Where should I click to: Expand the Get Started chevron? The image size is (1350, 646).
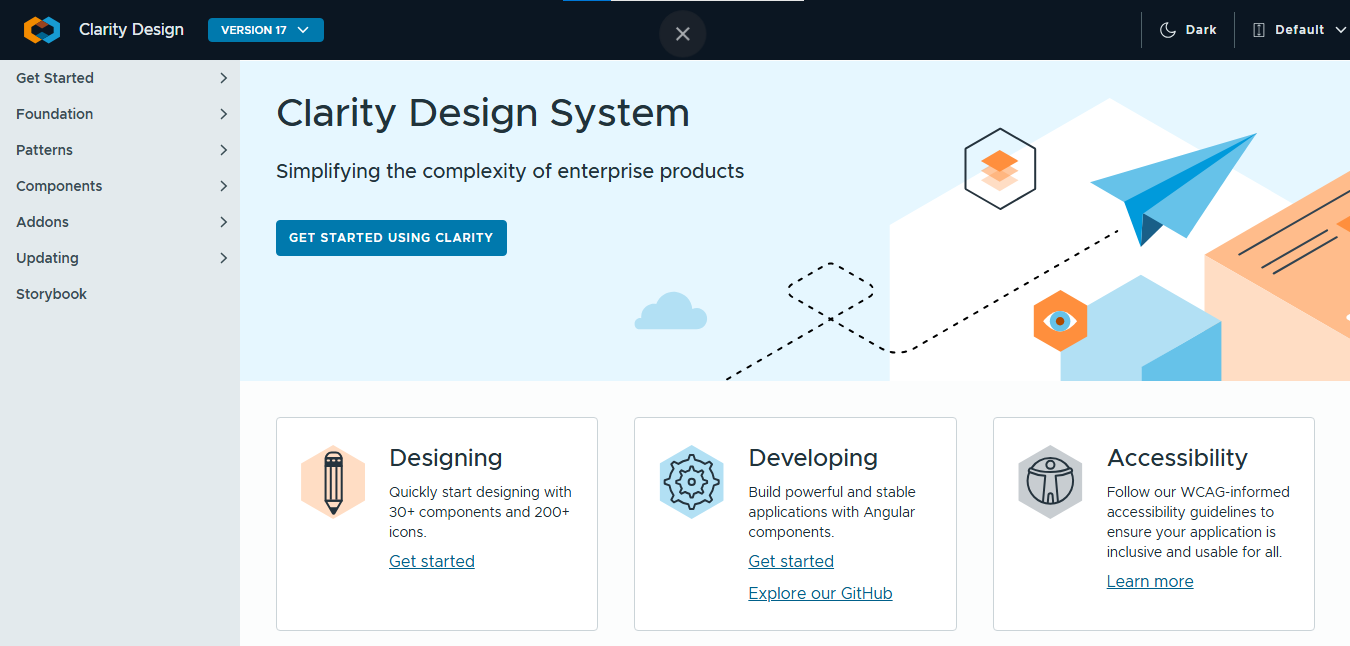(x=223, y=78)
